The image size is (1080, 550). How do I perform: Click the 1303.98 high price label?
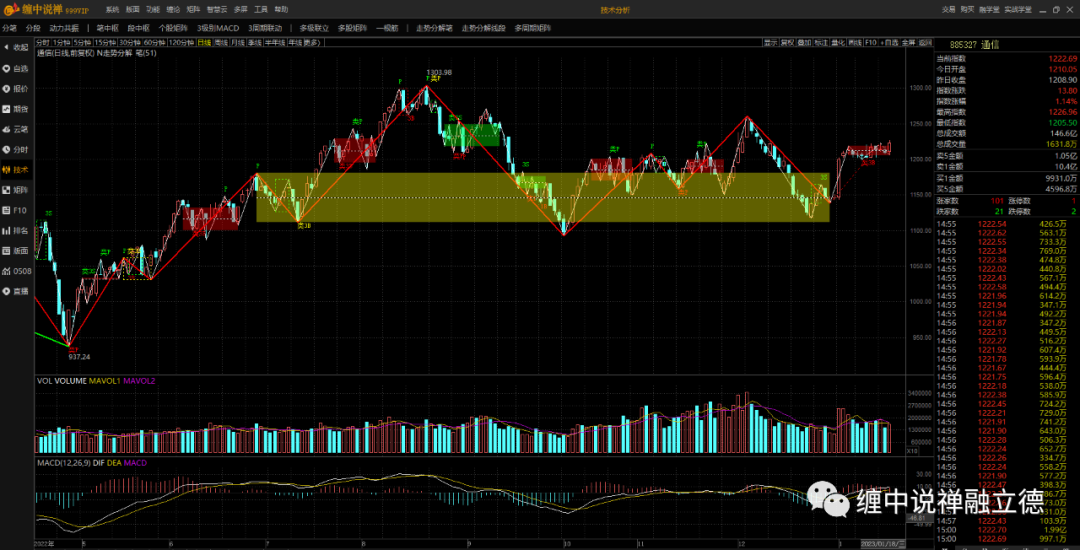(439, 72)
